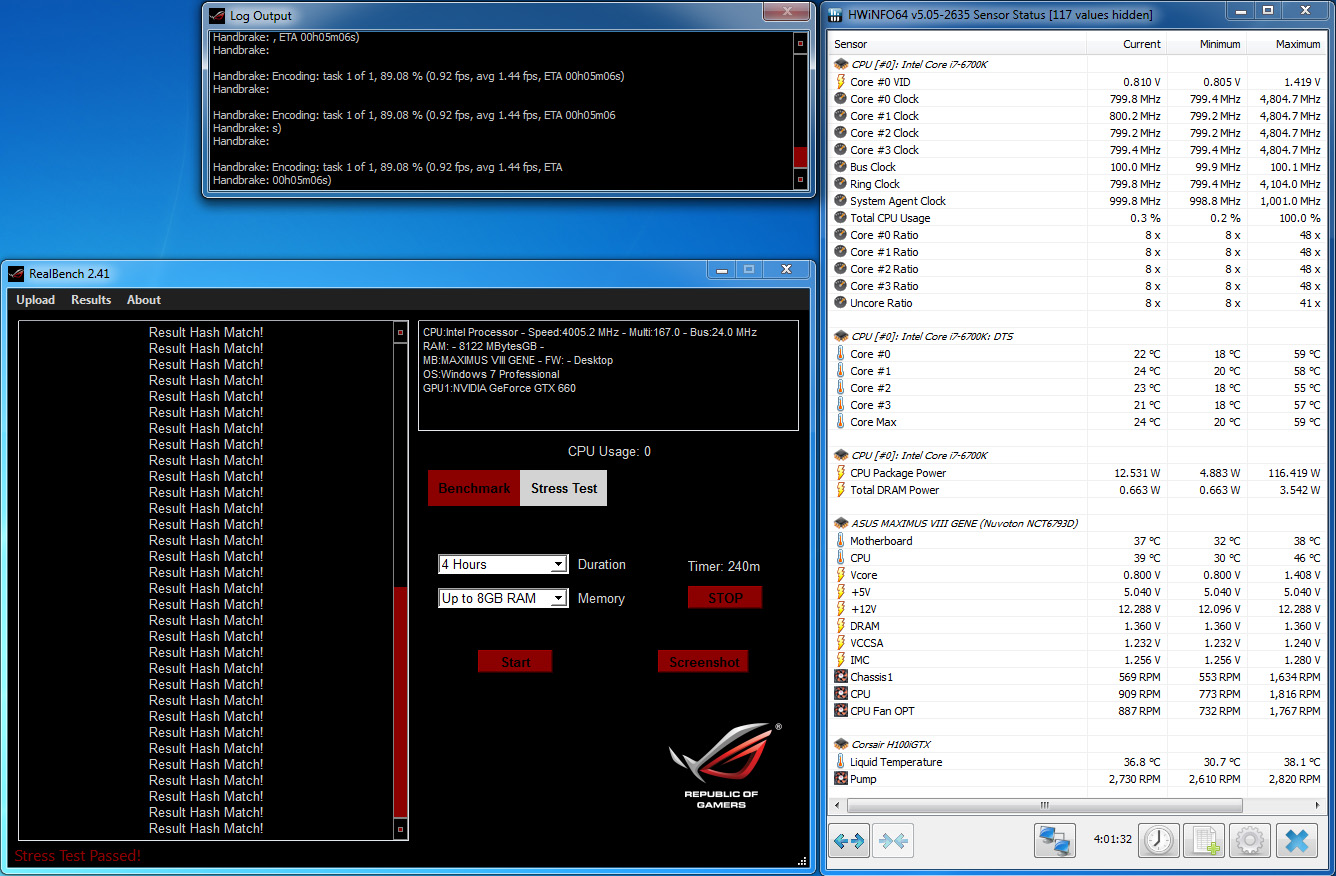1336x876 pixels.
Task: Click thermometer icon beside Core Max
Action: point(841,422)
